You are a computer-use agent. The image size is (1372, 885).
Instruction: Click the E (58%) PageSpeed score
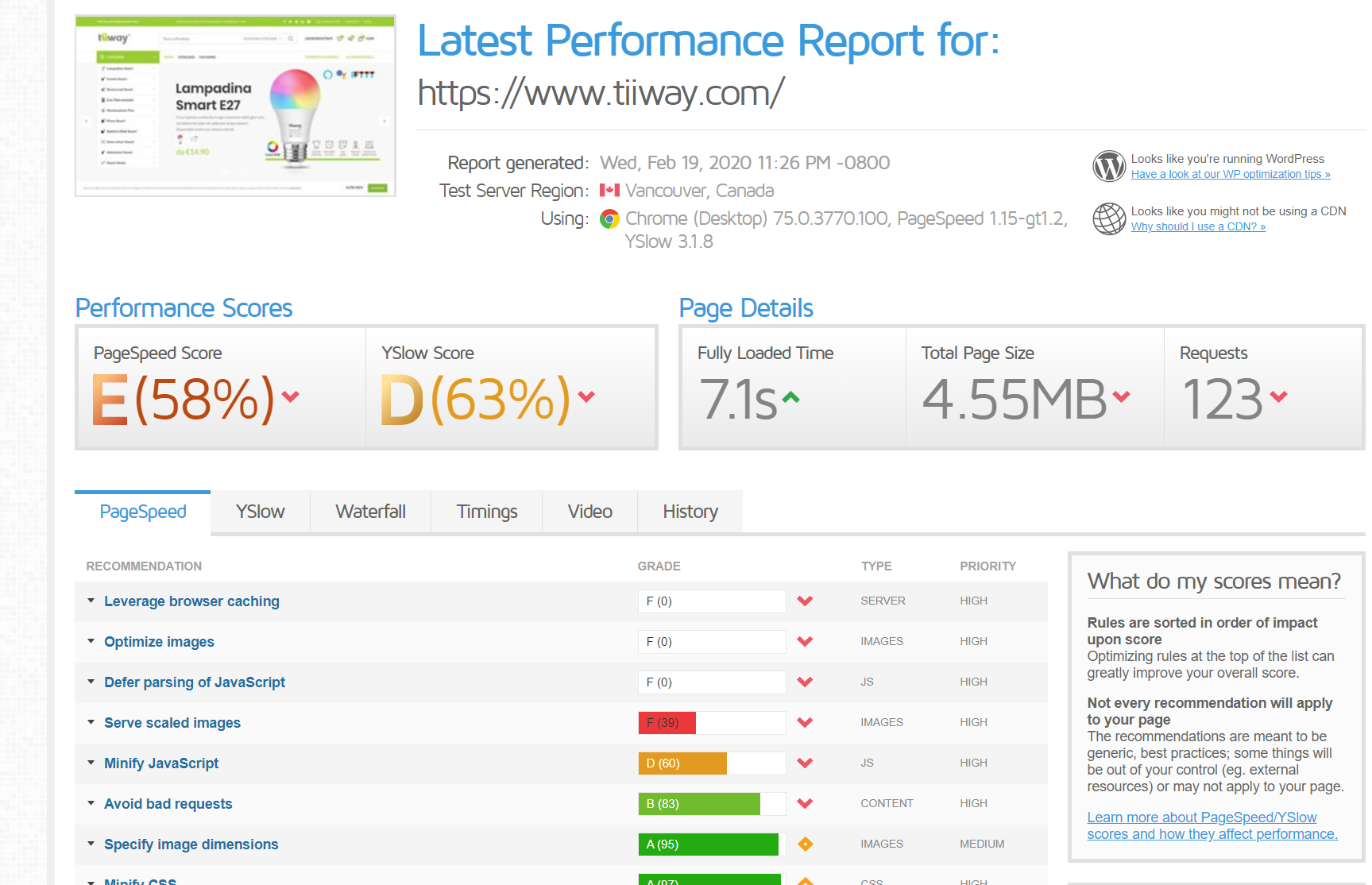pyautogui.click(x=184, y=399)
